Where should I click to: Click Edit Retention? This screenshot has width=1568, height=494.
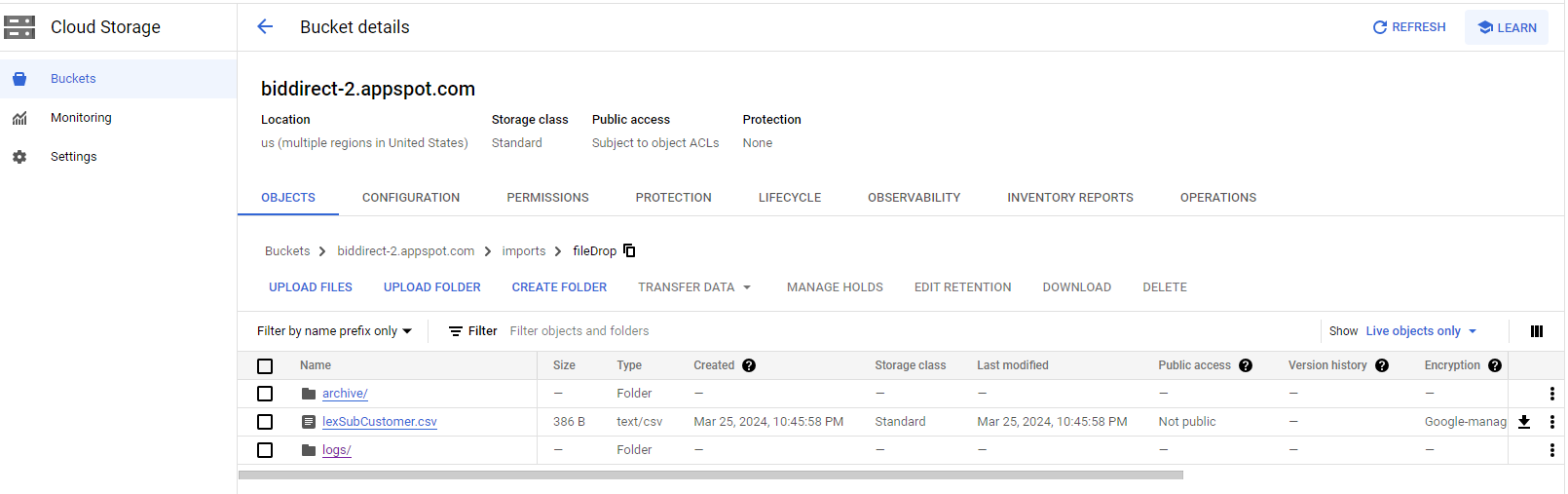[962, 287]
